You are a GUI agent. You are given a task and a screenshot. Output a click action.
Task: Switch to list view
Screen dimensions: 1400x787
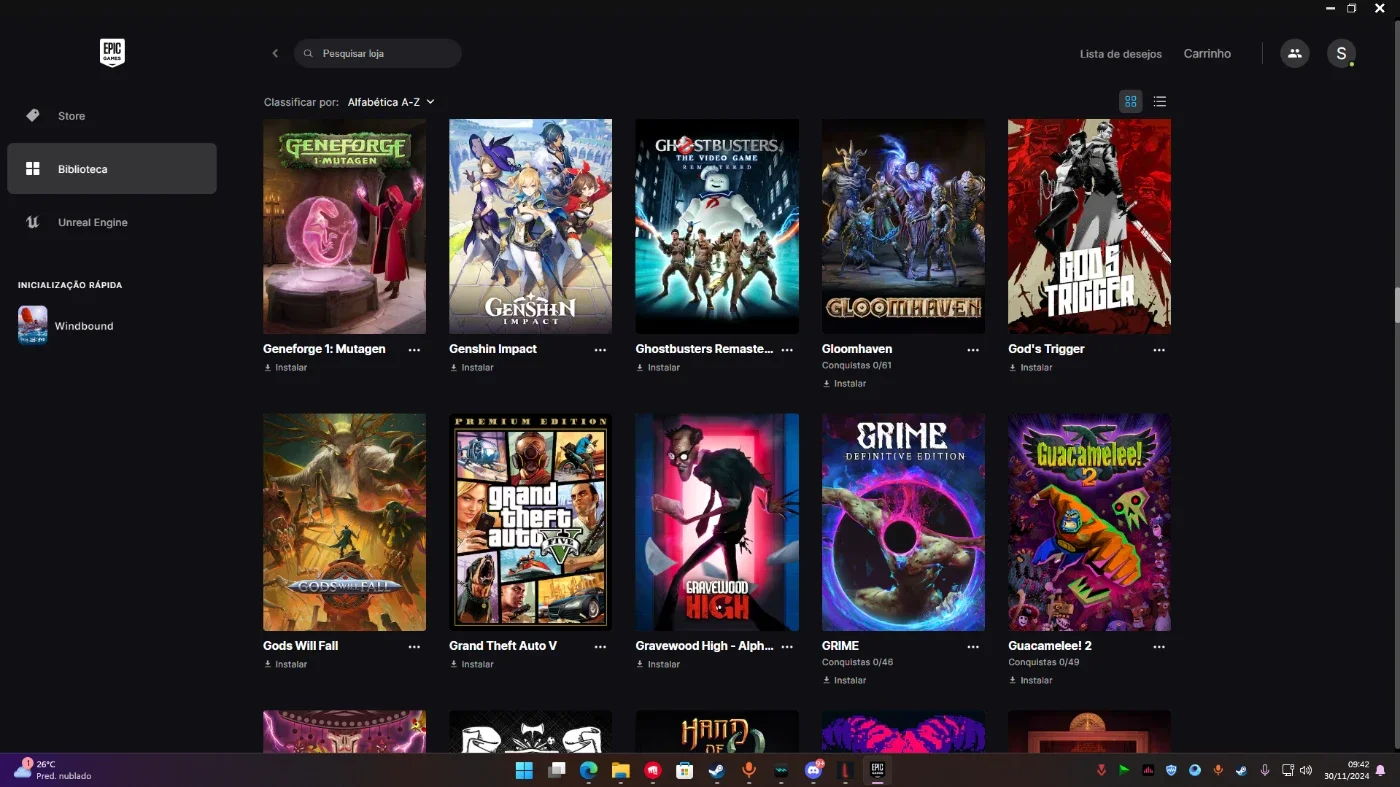click(x=1160, y=101)
